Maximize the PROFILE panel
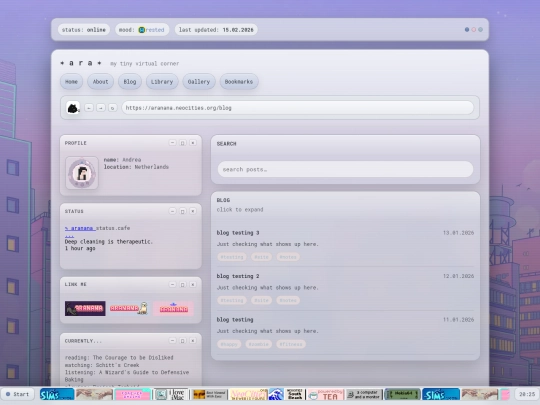 pyautogui.click(x=183, y=143)
